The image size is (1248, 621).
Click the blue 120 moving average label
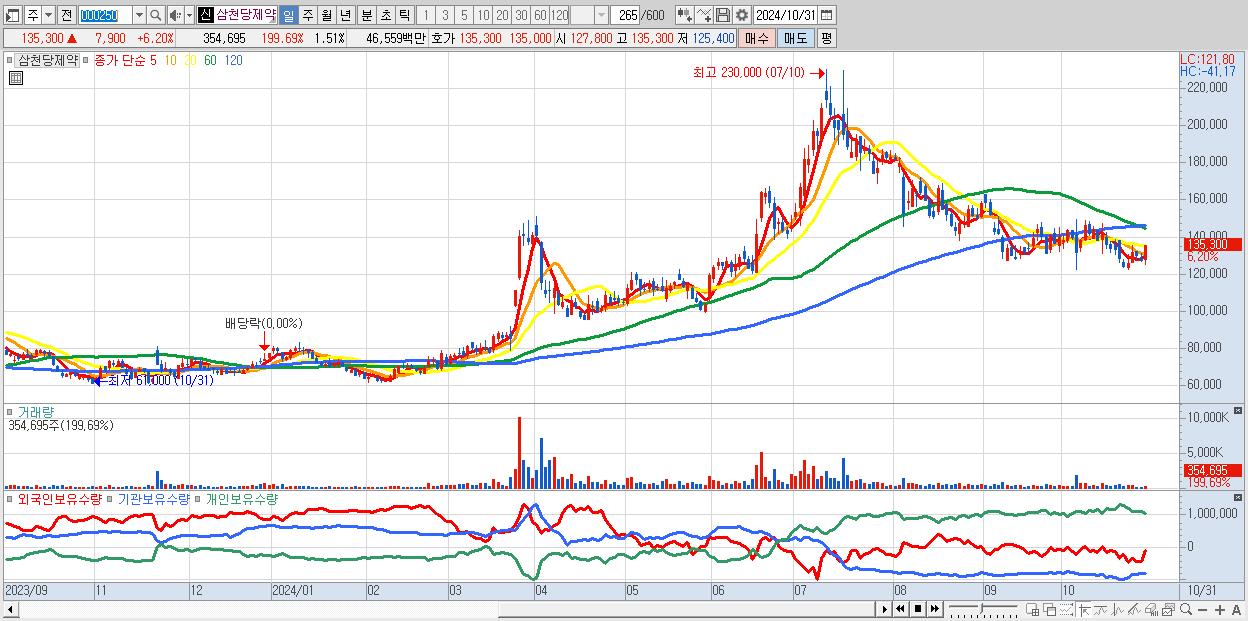point(233,60)
